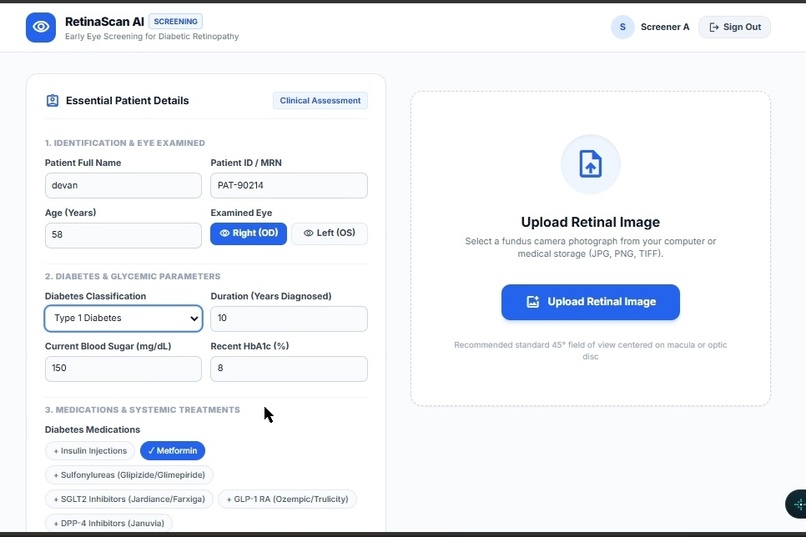
Task: Click the Diabetes & Glycemic Parameters section header
Action: (x=133, y=276)
